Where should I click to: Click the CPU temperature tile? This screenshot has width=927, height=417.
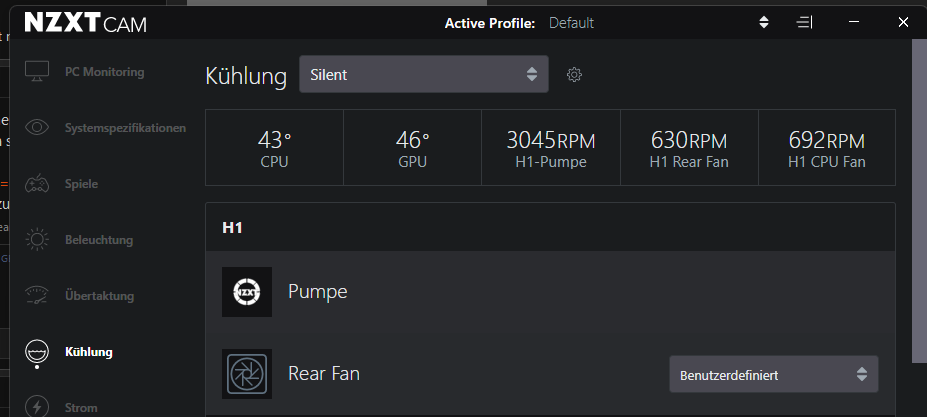pos(274,148)
